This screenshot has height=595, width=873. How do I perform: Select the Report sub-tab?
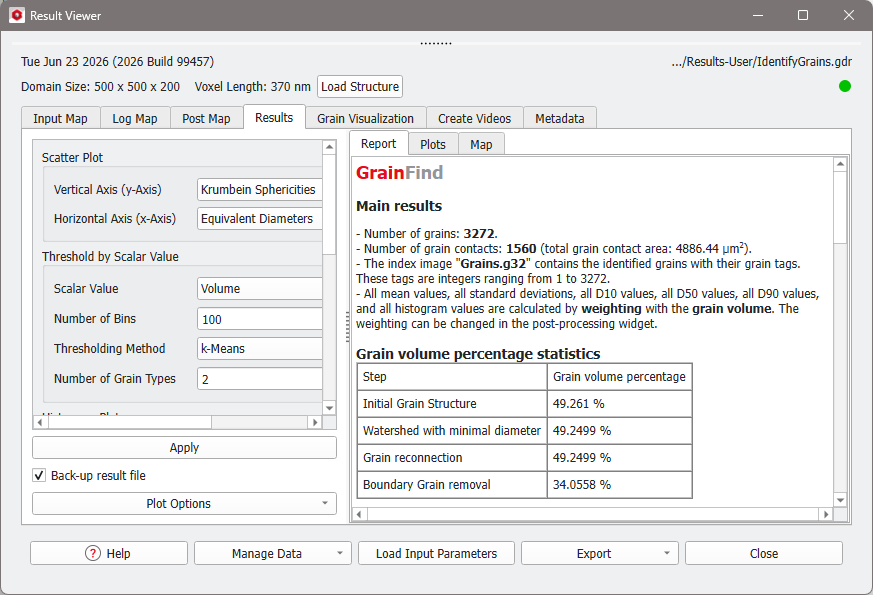pyautogui.click(x=379, y=144)
